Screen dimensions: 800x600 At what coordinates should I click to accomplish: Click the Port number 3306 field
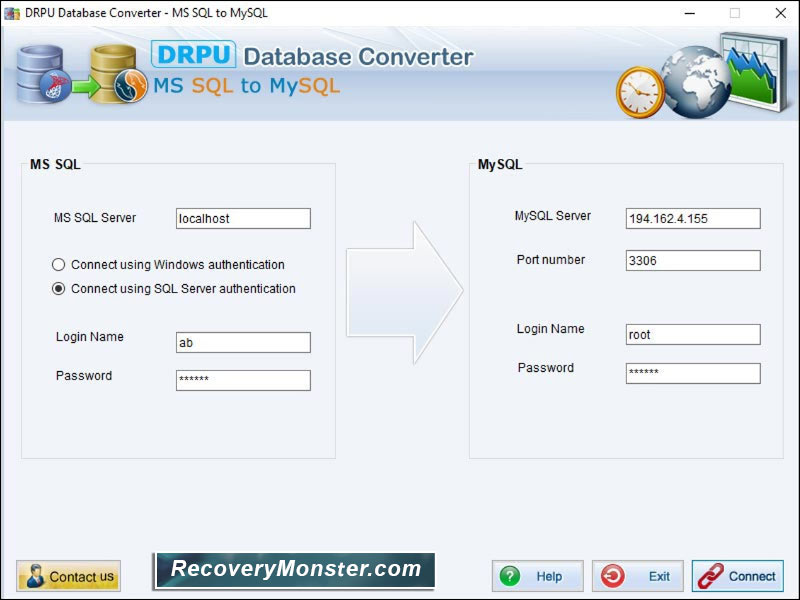693,260
